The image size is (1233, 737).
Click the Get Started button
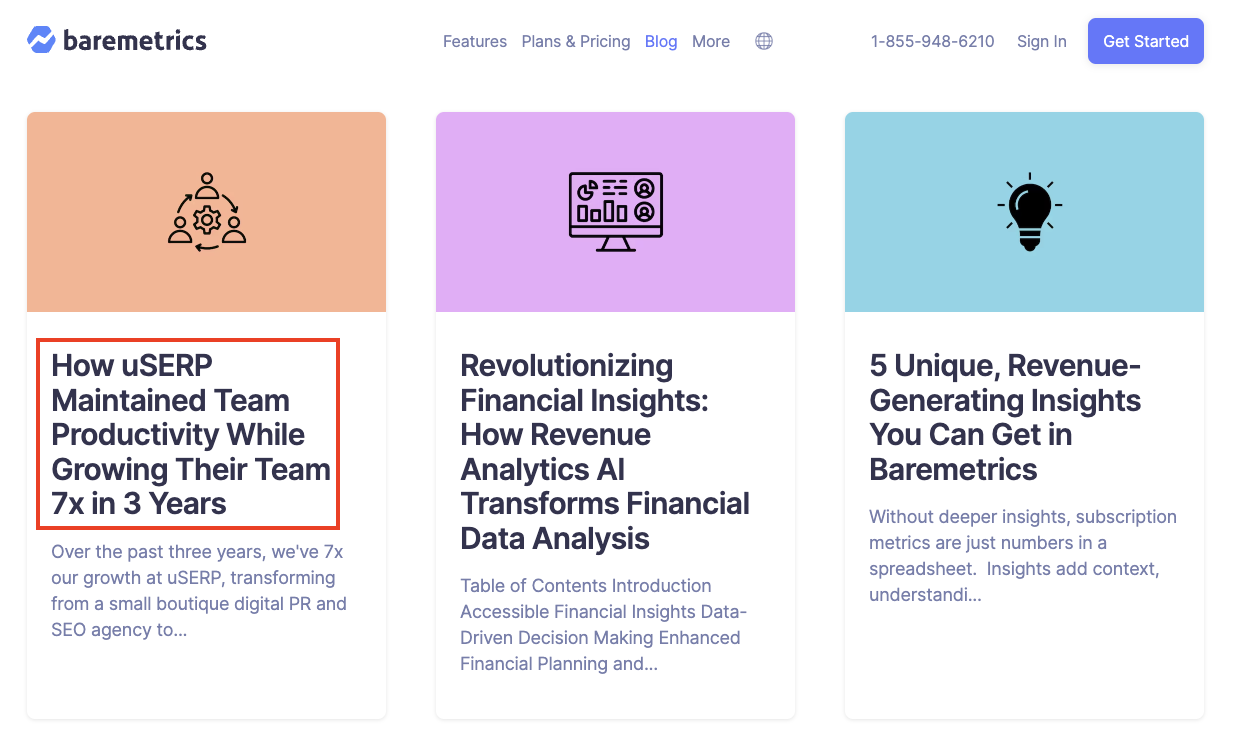pos(1146,41)
